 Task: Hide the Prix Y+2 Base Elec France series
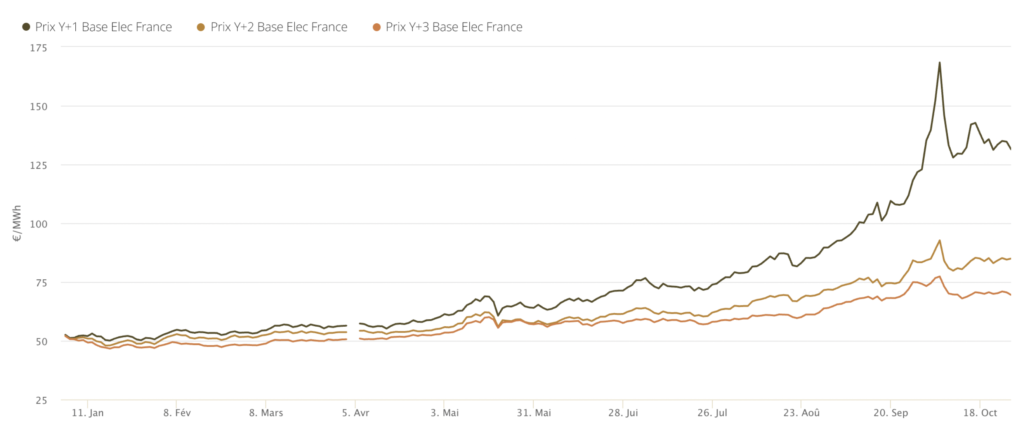point(279,27)
